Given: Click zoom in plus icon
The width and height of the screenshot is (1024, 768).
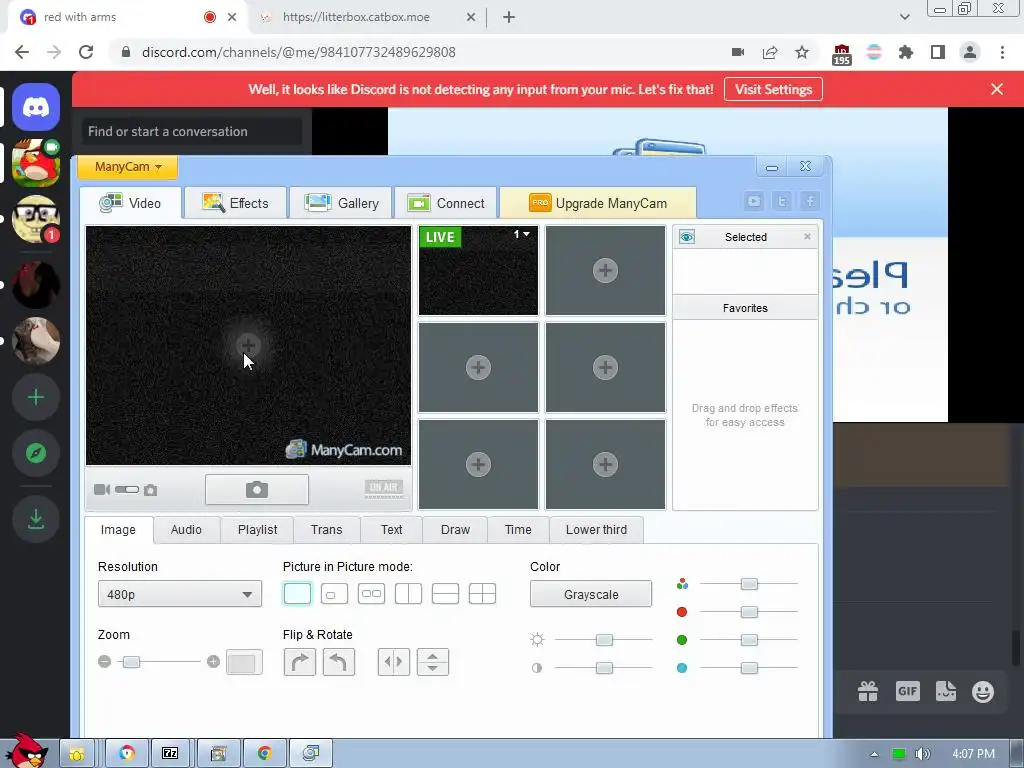Looking at the screenshot, I should (x=213, y=662).
